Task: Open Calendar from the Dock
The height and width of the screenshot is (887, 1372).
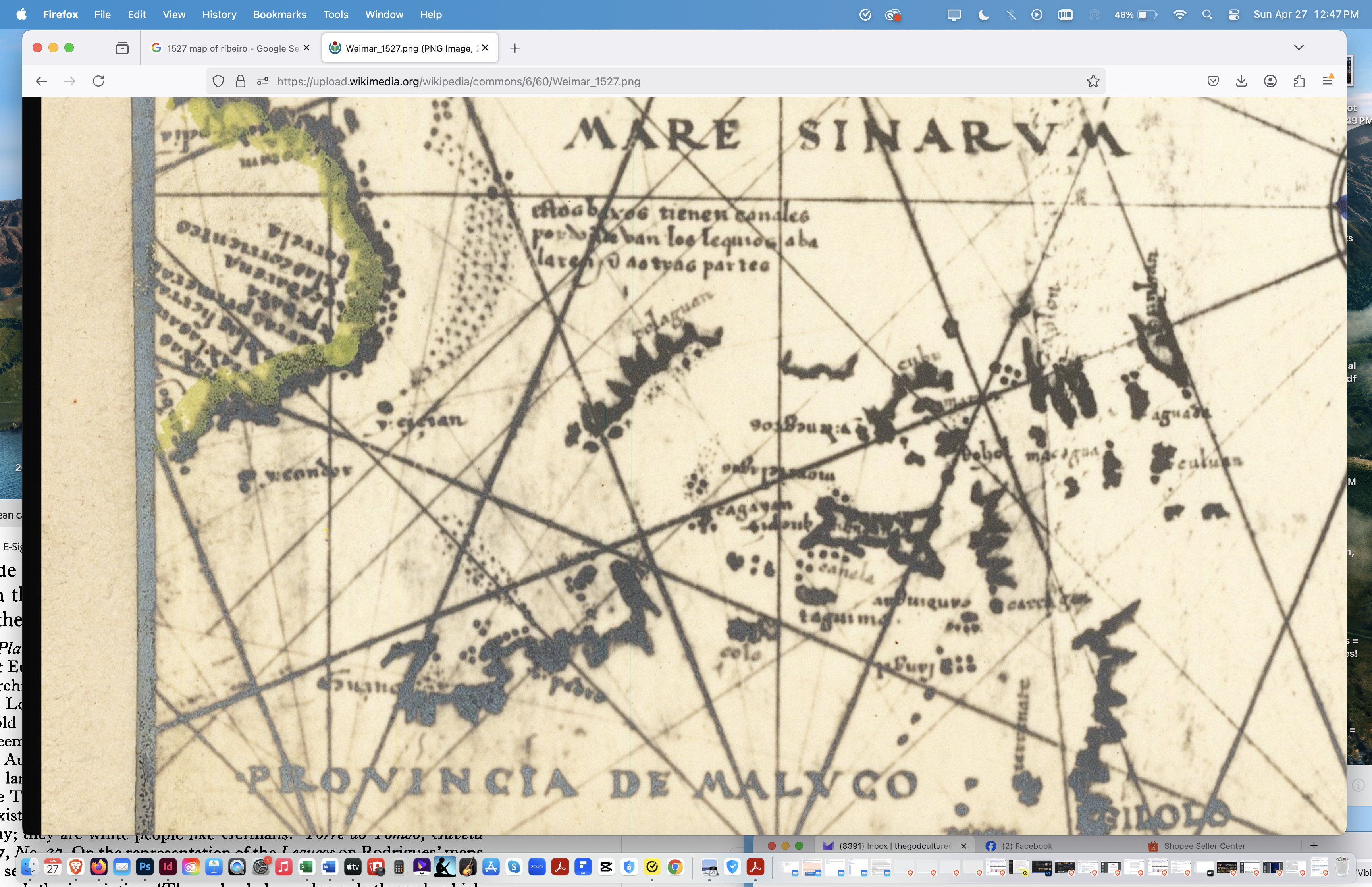Action: (x=52, y=867)
